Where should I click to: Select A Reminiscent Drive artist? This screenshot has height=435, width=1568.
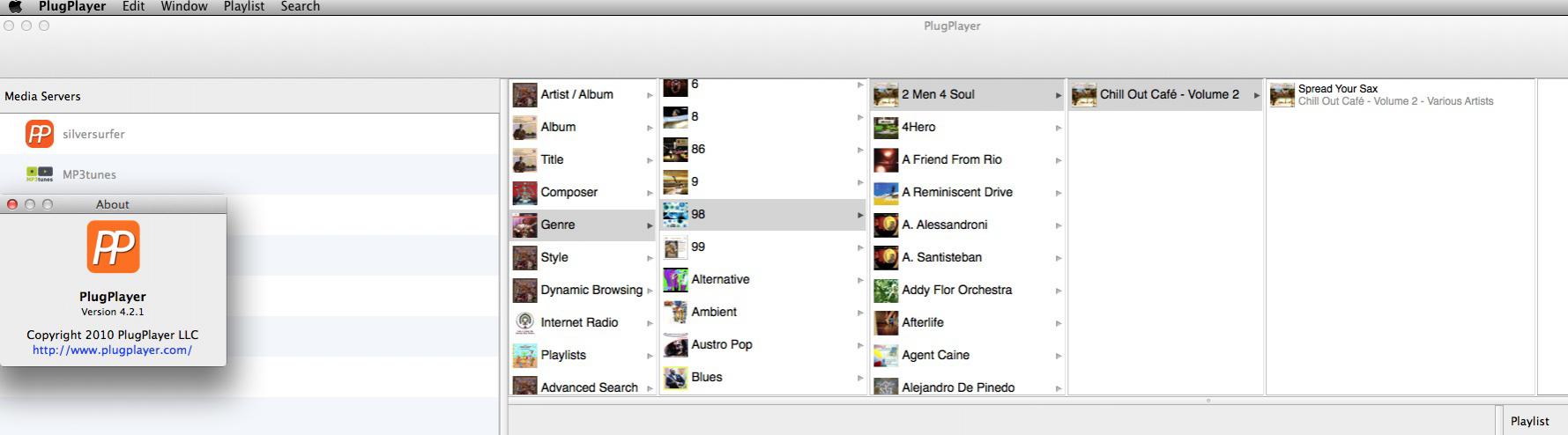coord(956,192)
